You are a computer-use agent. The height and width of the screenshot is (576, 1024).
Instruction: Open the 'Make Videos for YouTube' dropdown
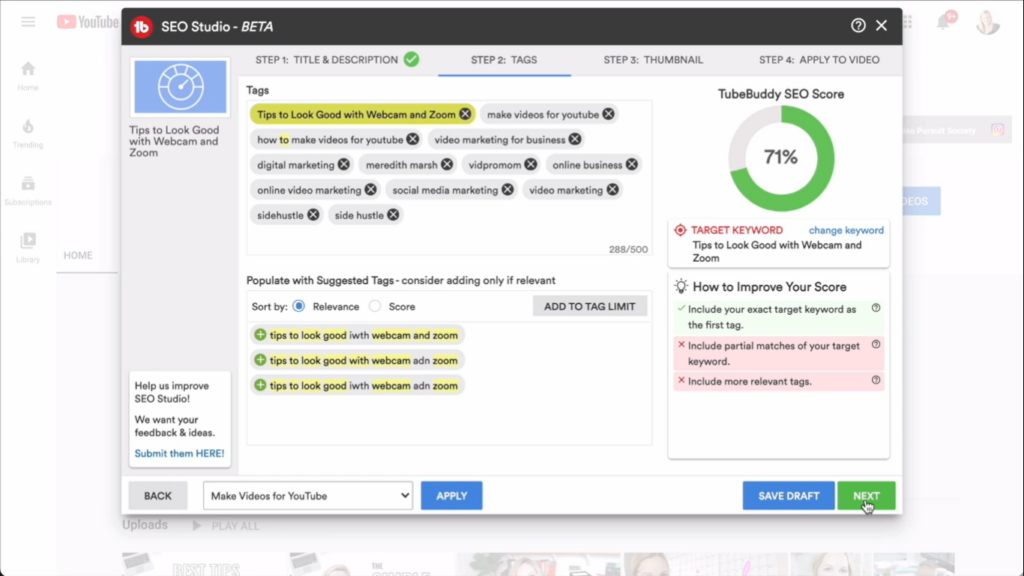(308, 496)
